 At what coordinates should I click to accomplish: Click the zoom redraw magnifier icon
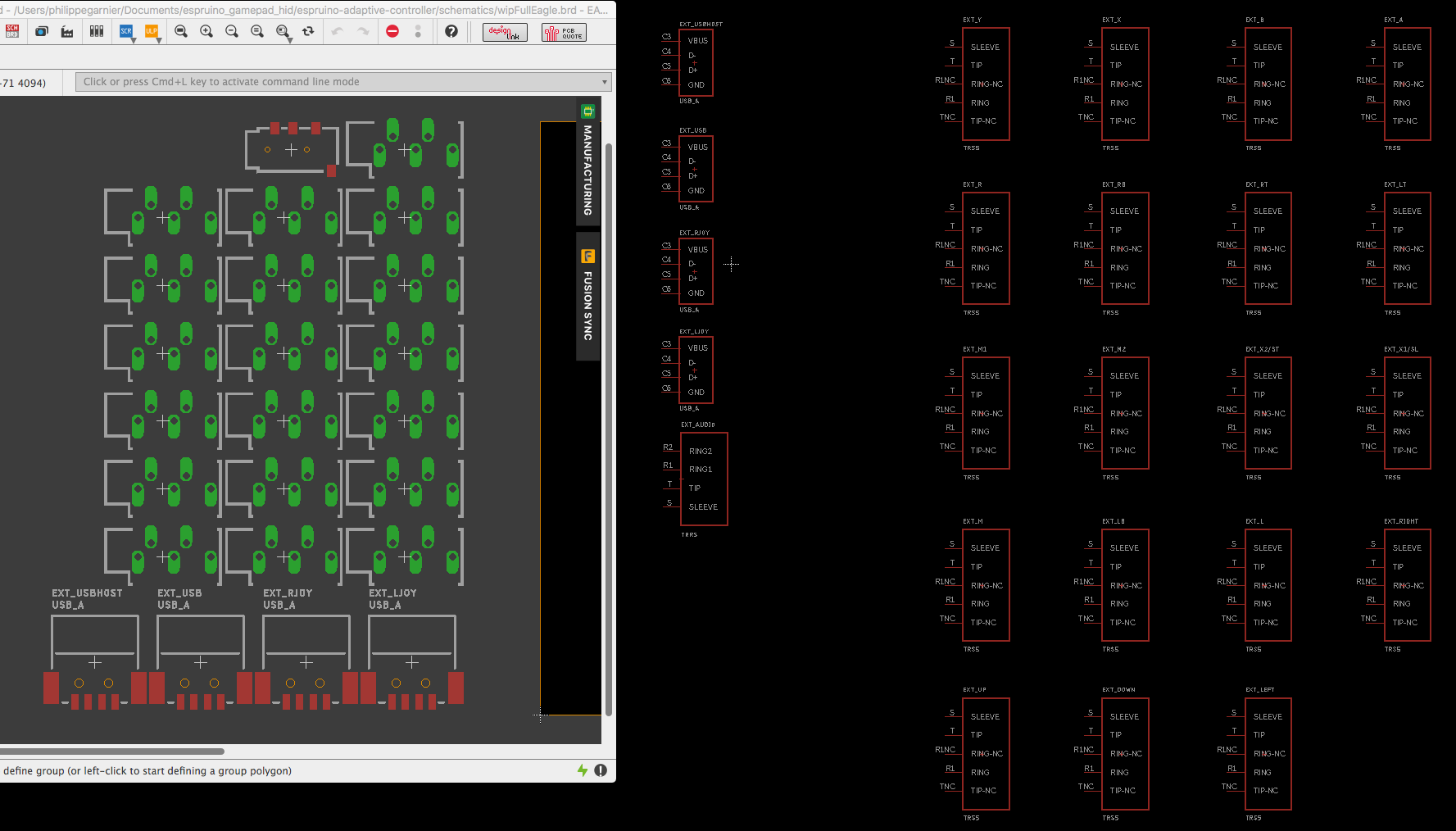pos(257,31)
